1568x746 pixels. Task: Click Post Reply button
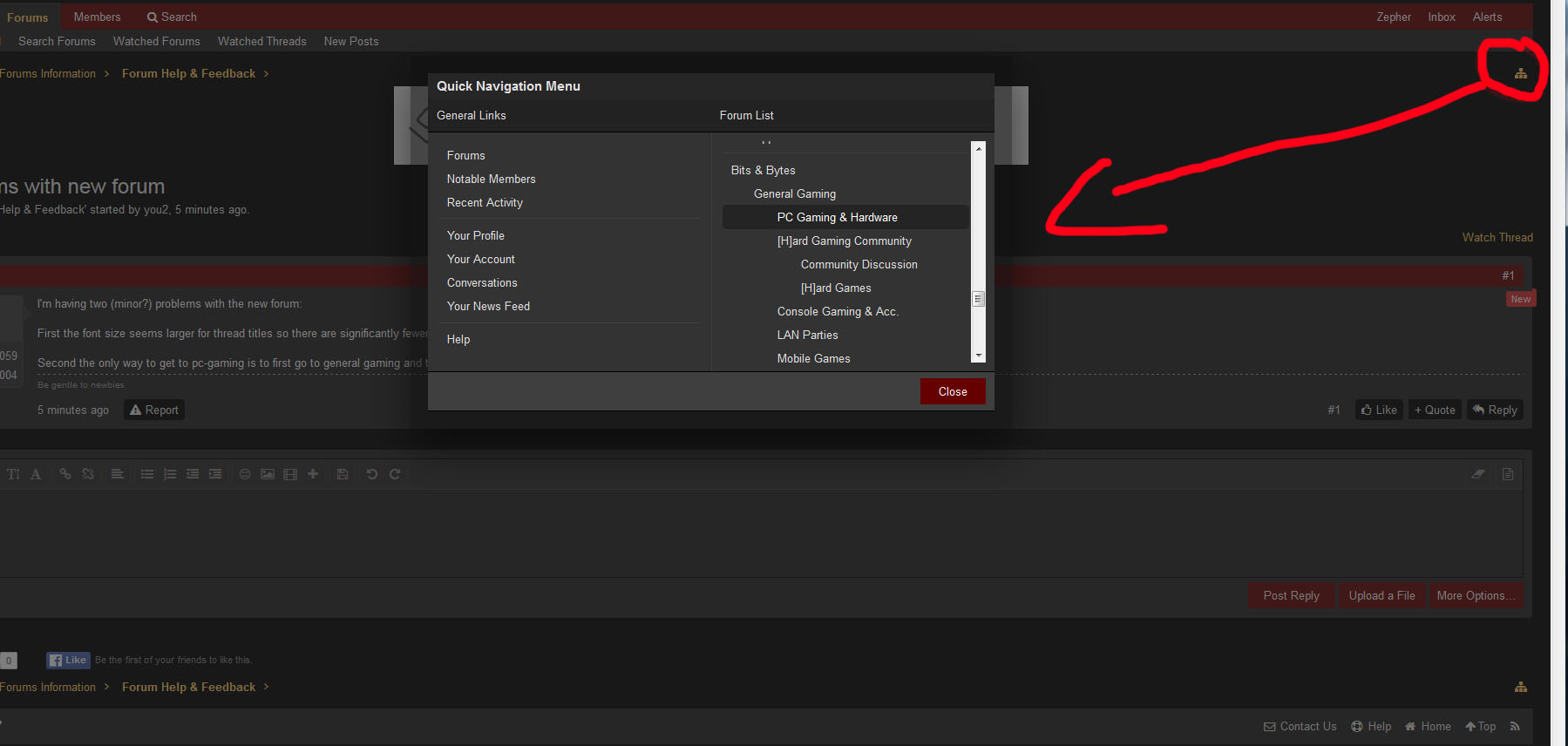[x=1292, y=595]
